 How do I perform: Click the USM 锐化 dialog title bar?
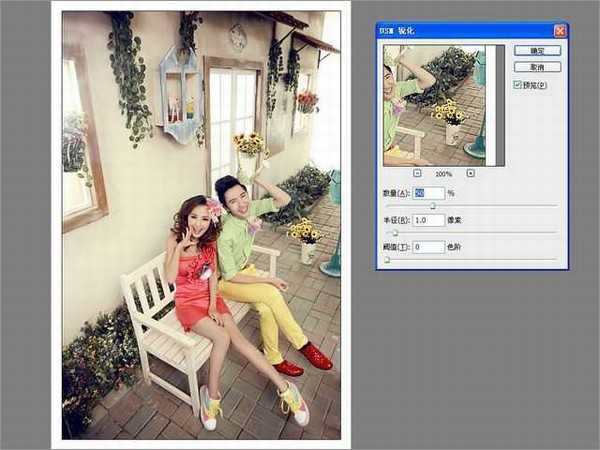[460, 31]
